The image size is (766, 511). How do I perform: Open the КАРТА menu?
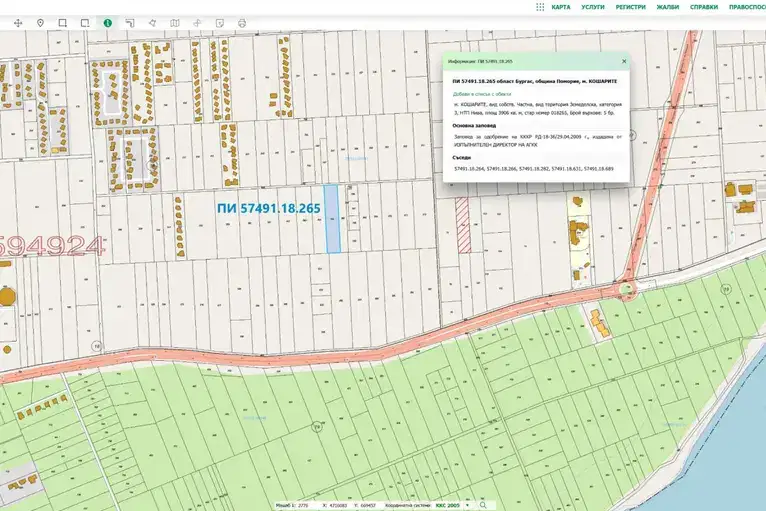tap(561, 7)
